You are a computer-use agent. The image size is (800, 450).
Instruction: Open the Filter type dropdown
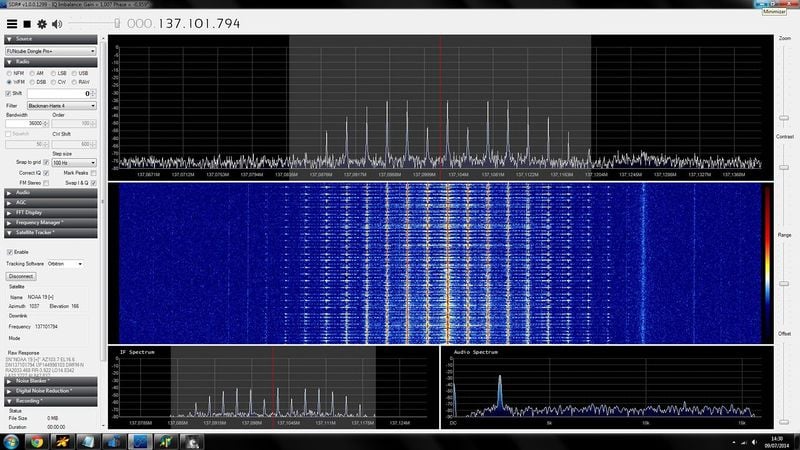click(61, 106)
